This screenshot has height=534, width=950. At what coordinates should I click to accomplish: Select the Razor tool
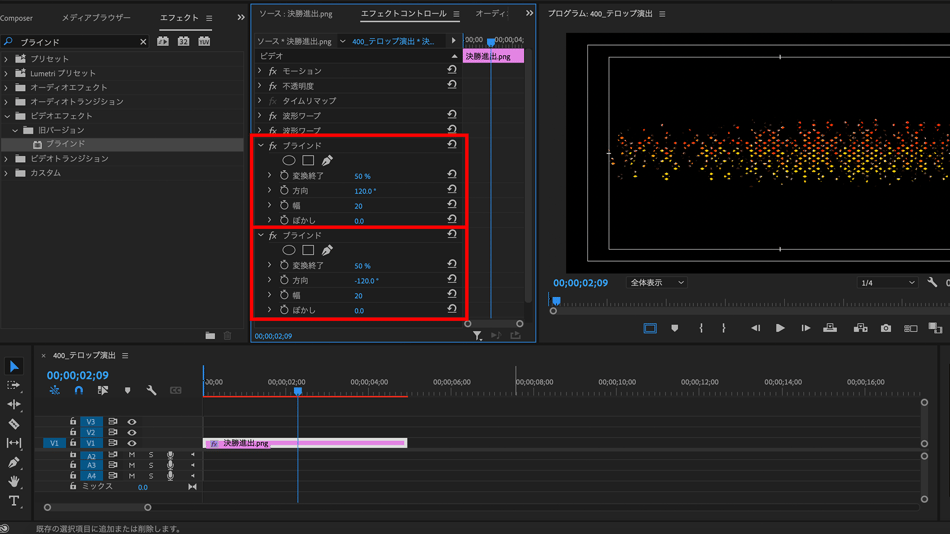(14, 424)
